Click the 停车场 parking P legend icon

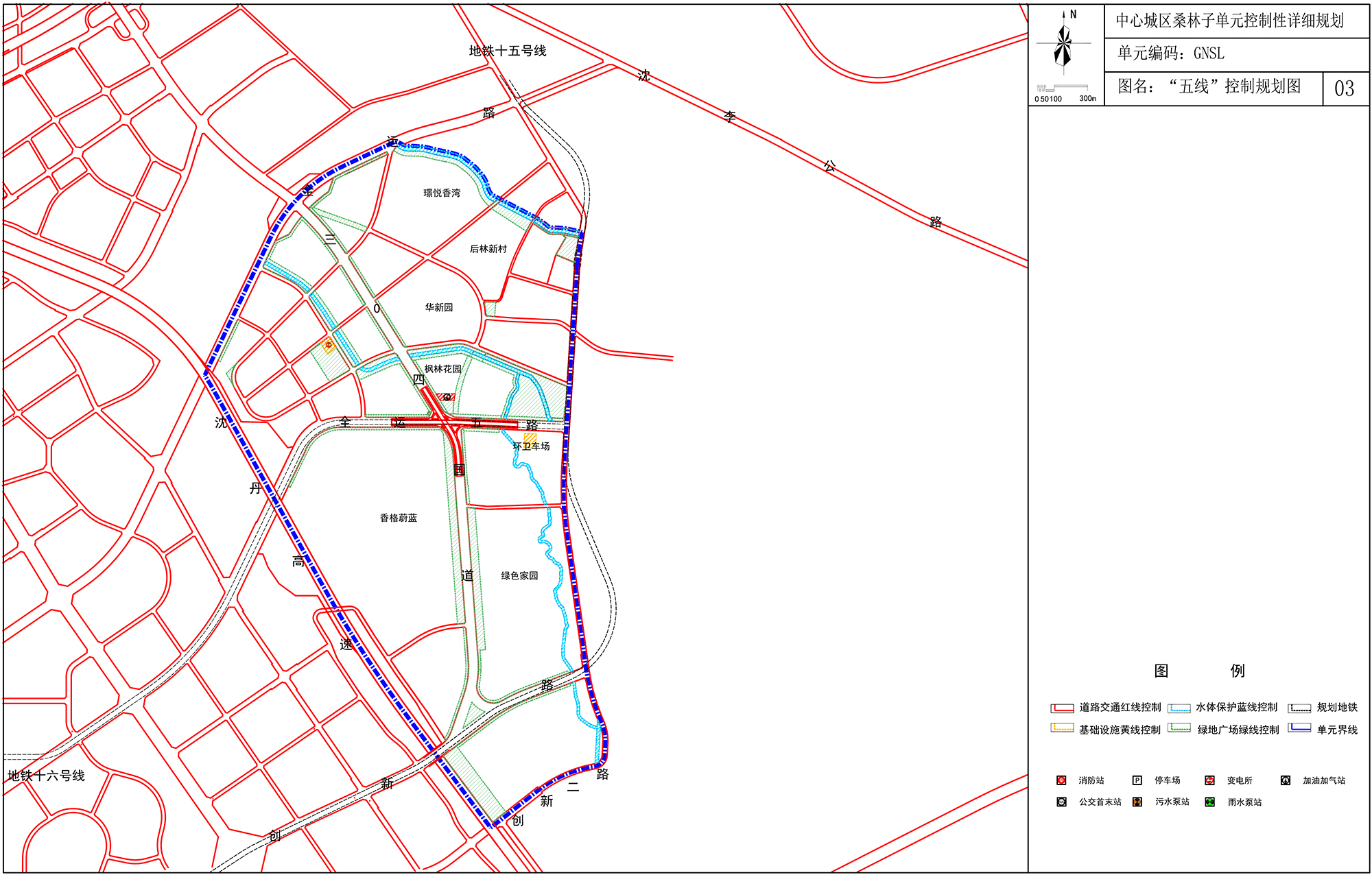point(1137,780)
